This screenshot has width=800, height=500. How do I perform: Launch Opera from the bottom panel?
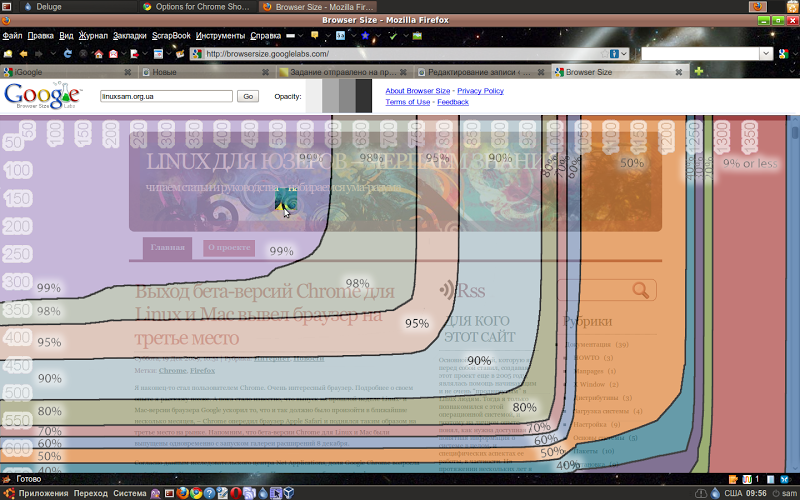pos(236,493)
